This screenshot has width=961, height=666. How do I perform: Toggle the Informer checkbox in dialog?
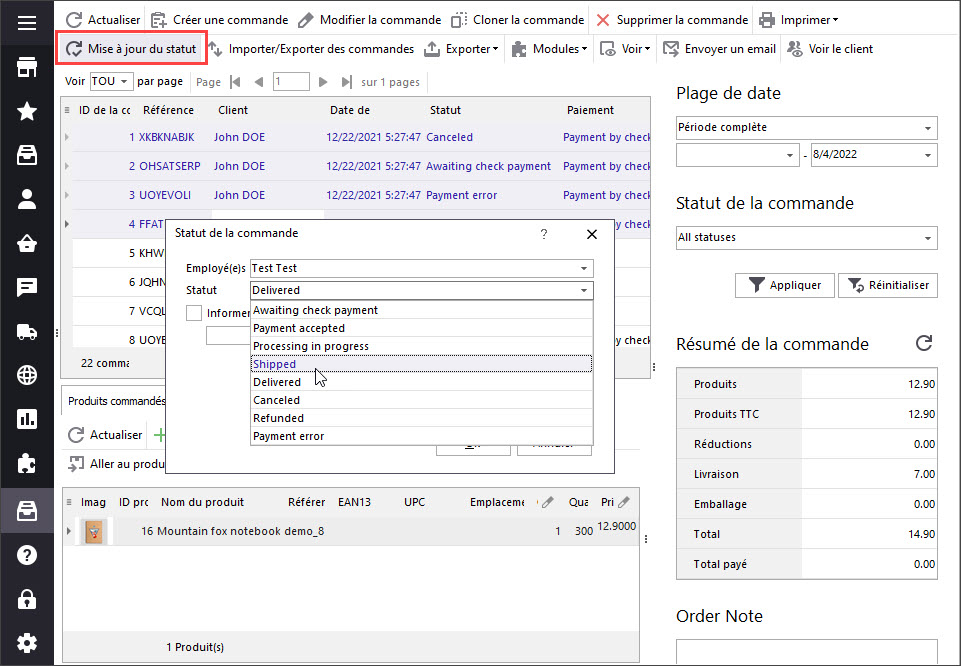[x=194, y=313]
